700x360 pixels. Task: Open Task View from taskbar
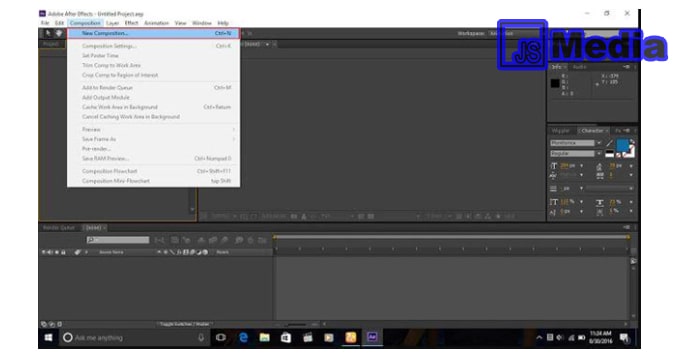point(221,338)
